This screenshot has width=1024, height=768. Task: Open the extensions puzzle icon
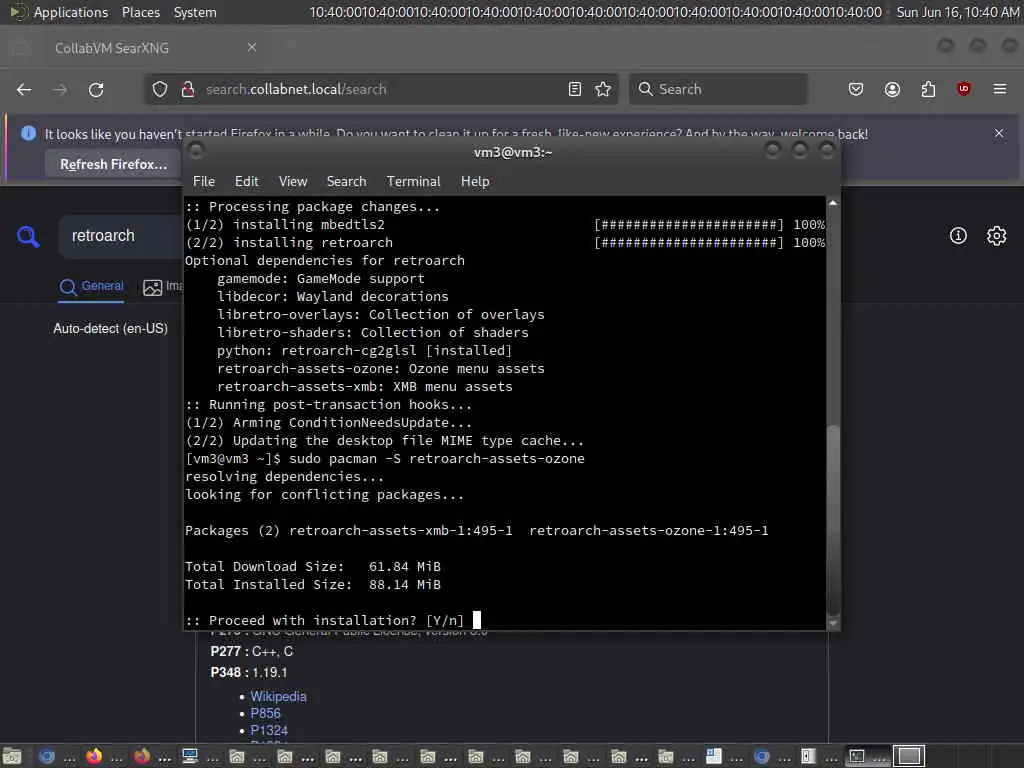click(928, 89)
